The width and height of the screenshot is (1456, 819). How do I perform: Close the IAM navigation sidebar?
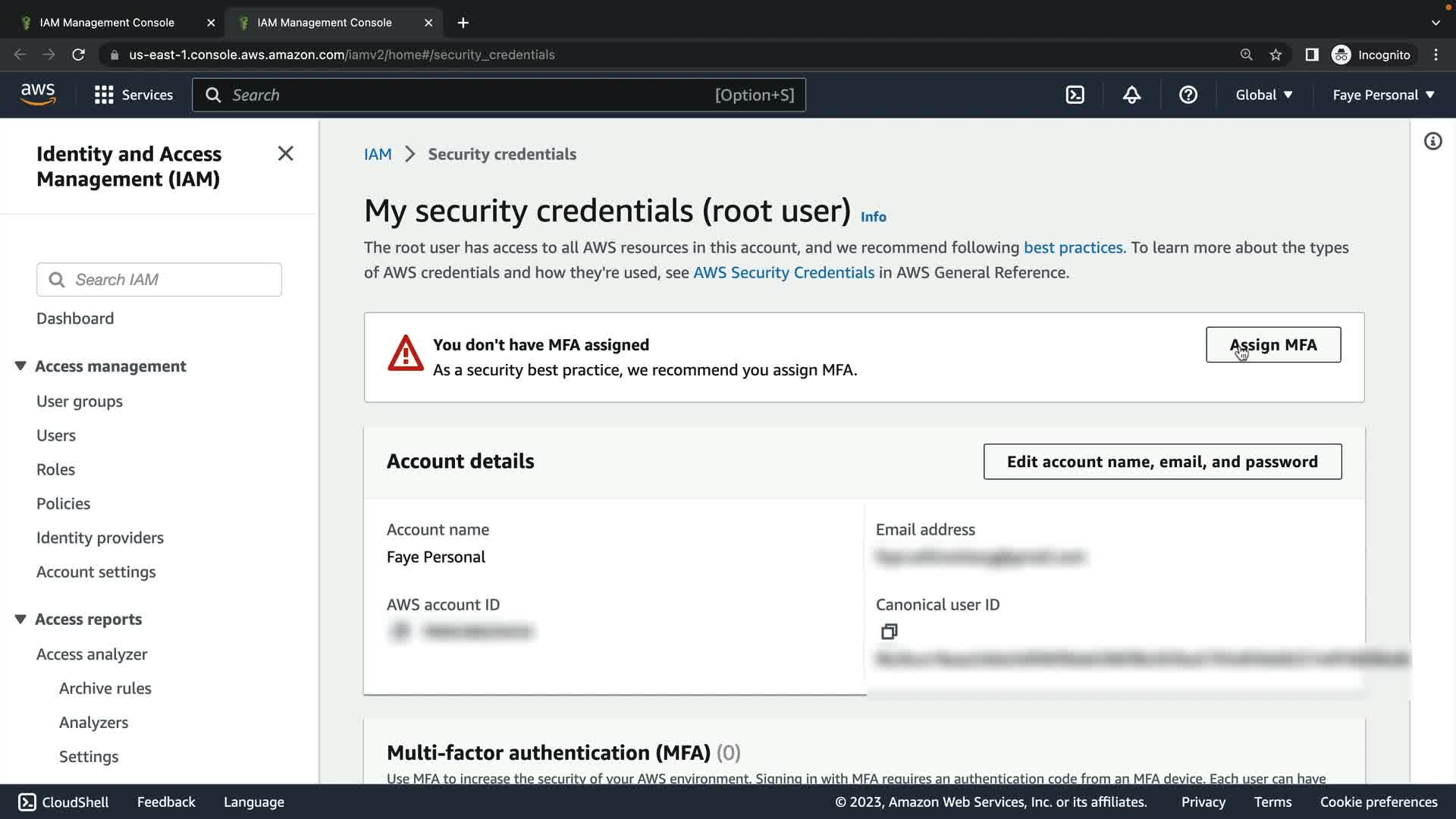(285, 154)
